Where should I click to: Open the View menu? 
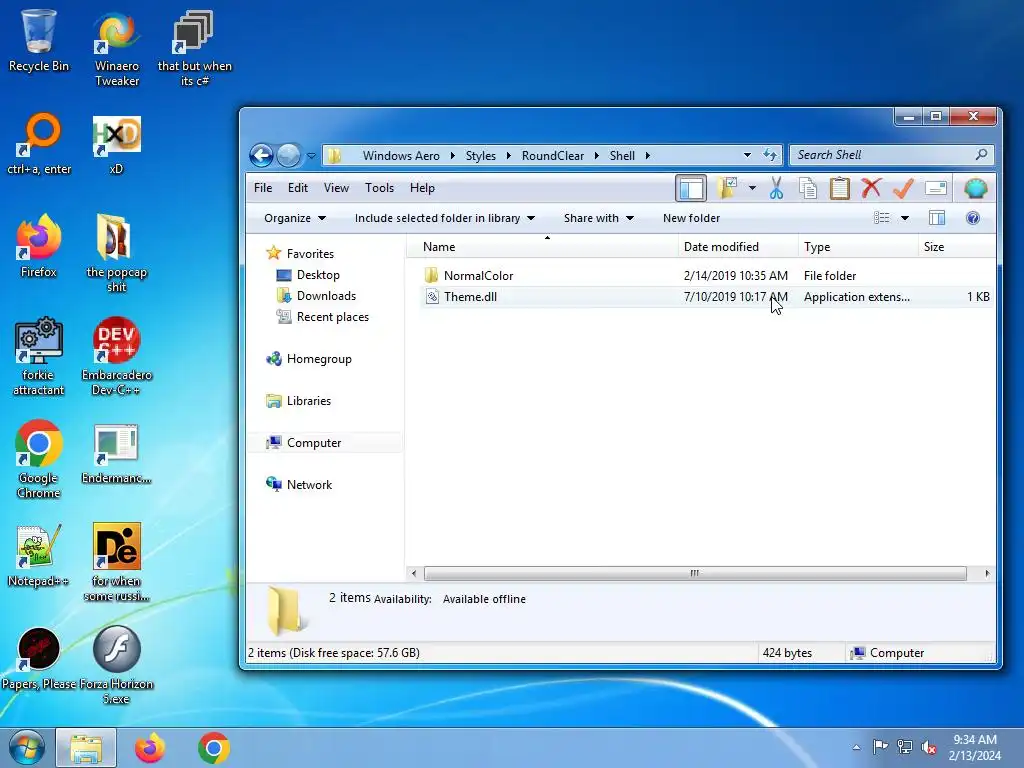(x=336, y=188)
